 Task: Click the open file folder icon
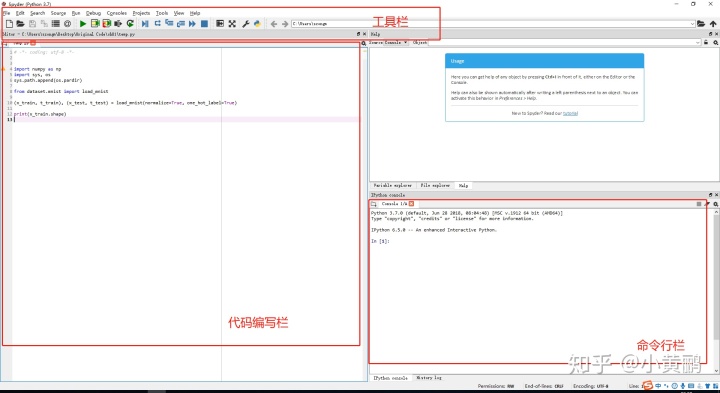pyautogui.click(x=21, y=23)
